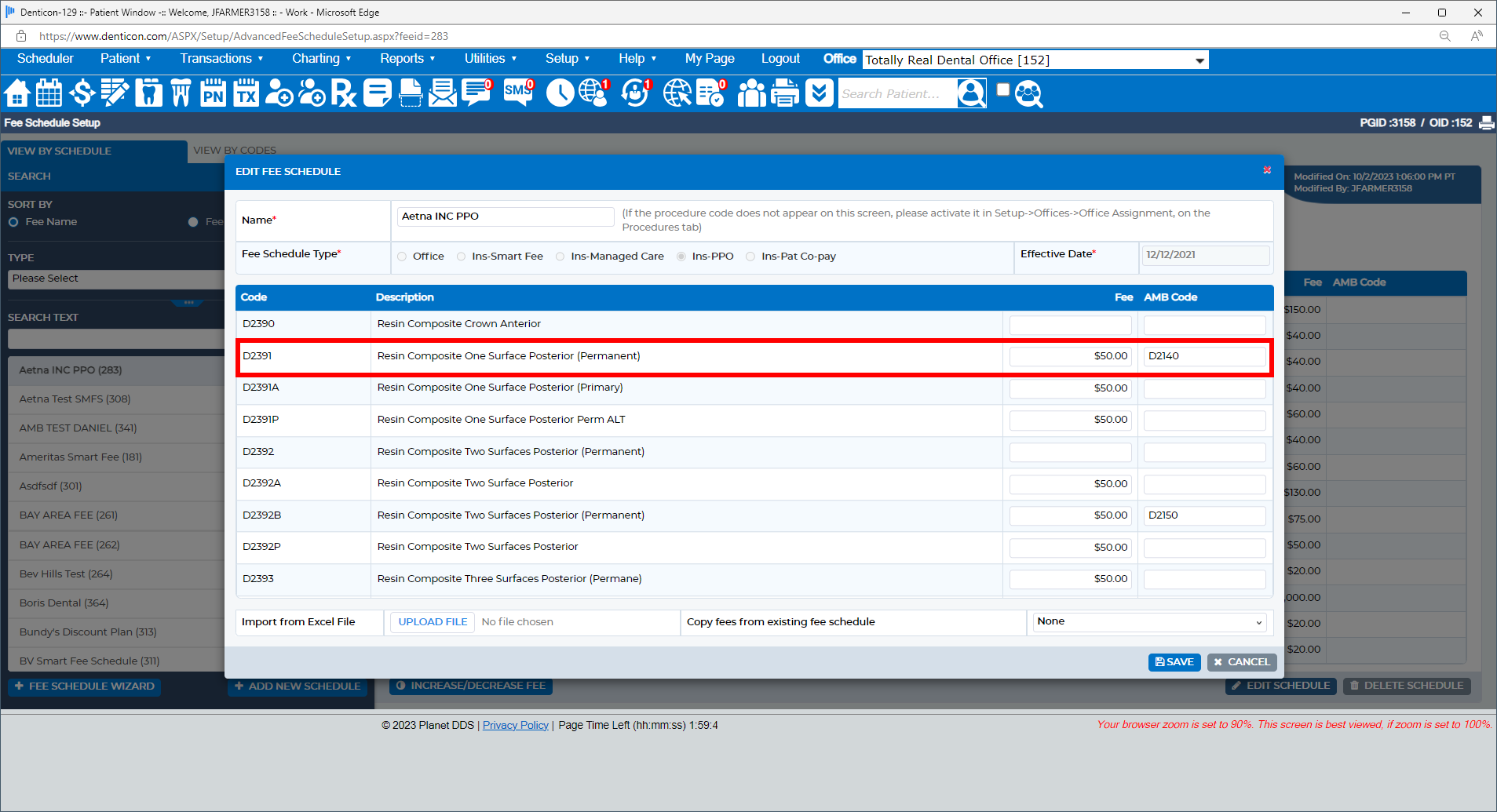Screen dimensions: 1497x812
Task: Click the Upload File button
Action: (433, 622)
